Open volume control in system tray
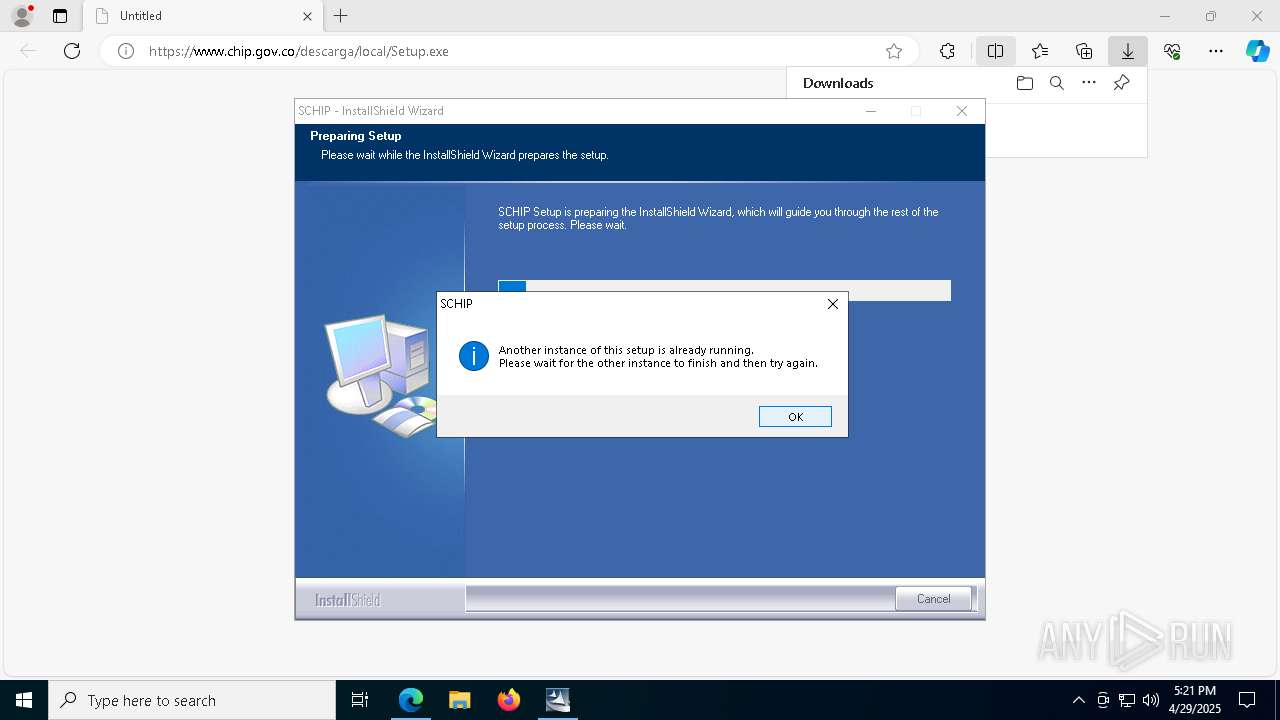The image size is (1280, 720). (1151, 700)
